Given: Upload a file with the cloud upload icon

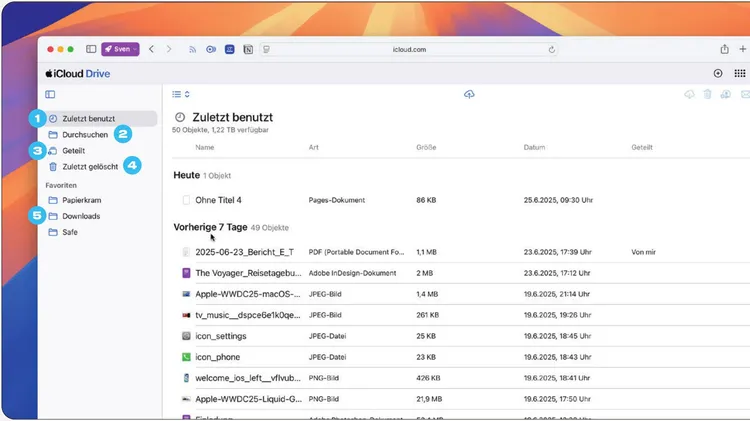Looking at the screenshot, I should [x=469, y=94].
